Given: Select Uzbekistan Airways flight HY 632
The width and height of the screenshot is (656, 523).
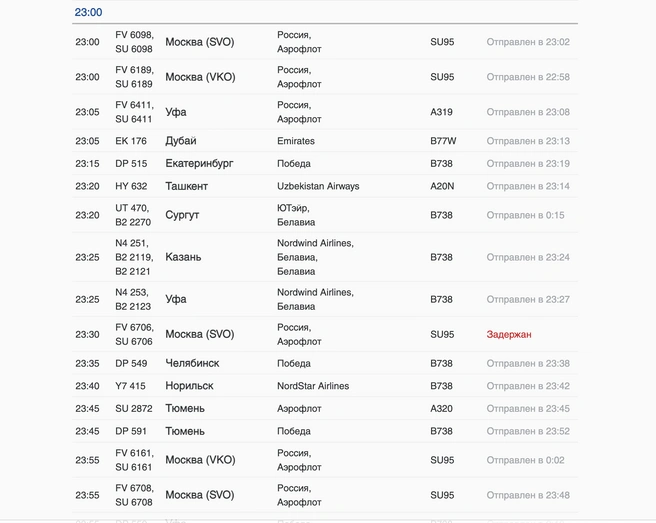Looking at the screenshot, I should tap(325, 186).
